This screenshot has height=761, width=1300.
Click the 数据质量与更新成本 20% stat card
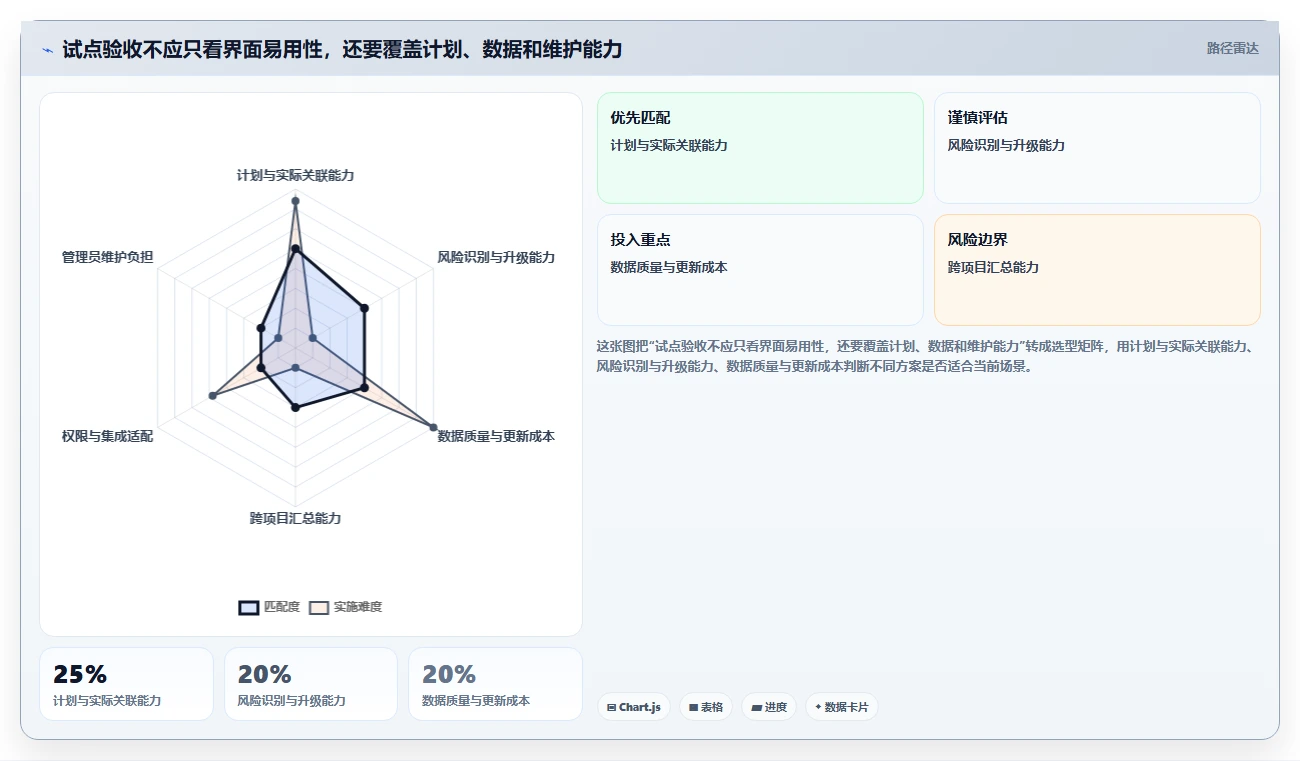click(495, 684)
